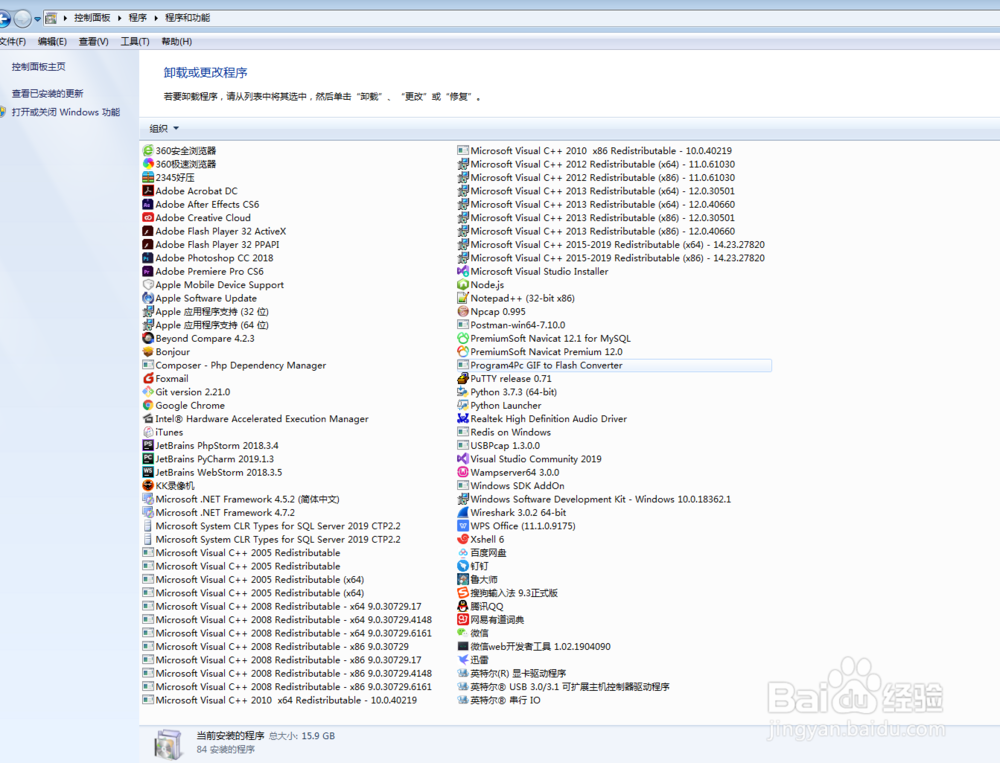Select Composer - Php Dependency Manager entry
1000x763 pixels.
point(234,365)
